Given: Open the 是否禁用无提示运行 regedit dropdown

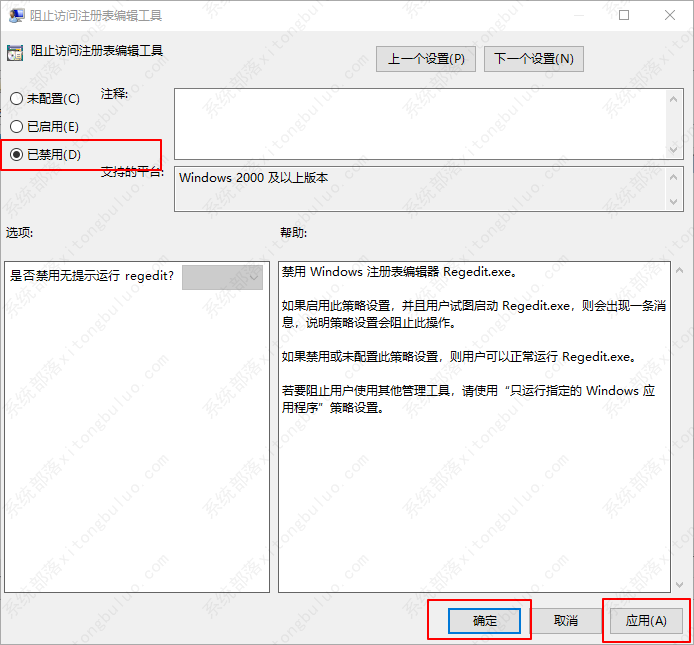Looking at the screenshot, I should pyautogui.click(x=222, y=277).
